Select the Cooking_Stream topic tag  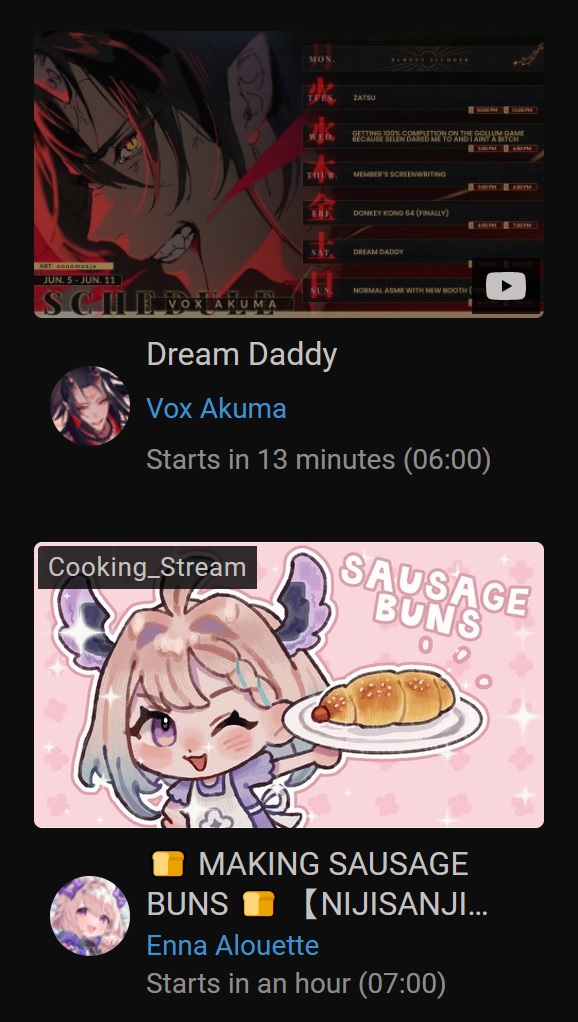147,567
